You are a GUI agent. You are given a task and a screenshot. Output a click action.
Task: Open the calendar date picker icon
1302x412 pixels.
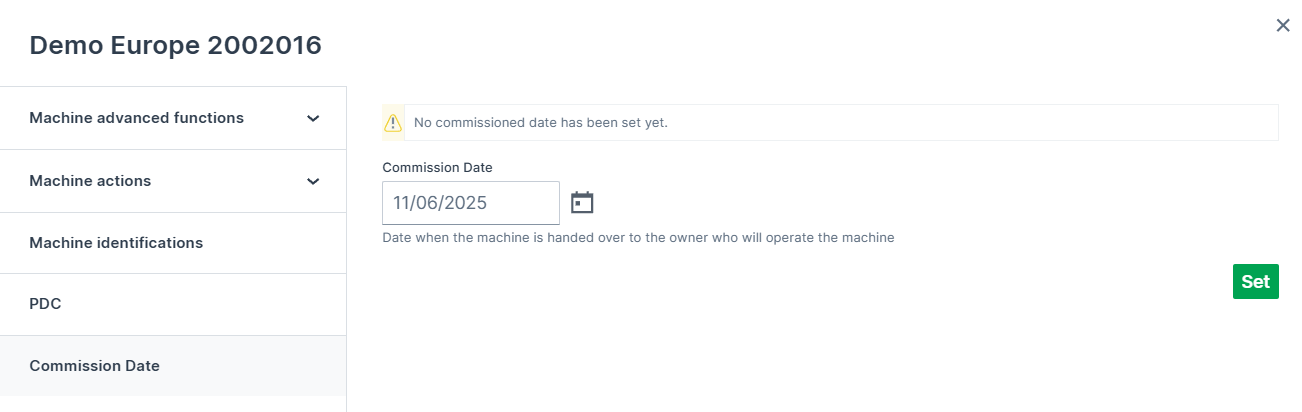582,203
